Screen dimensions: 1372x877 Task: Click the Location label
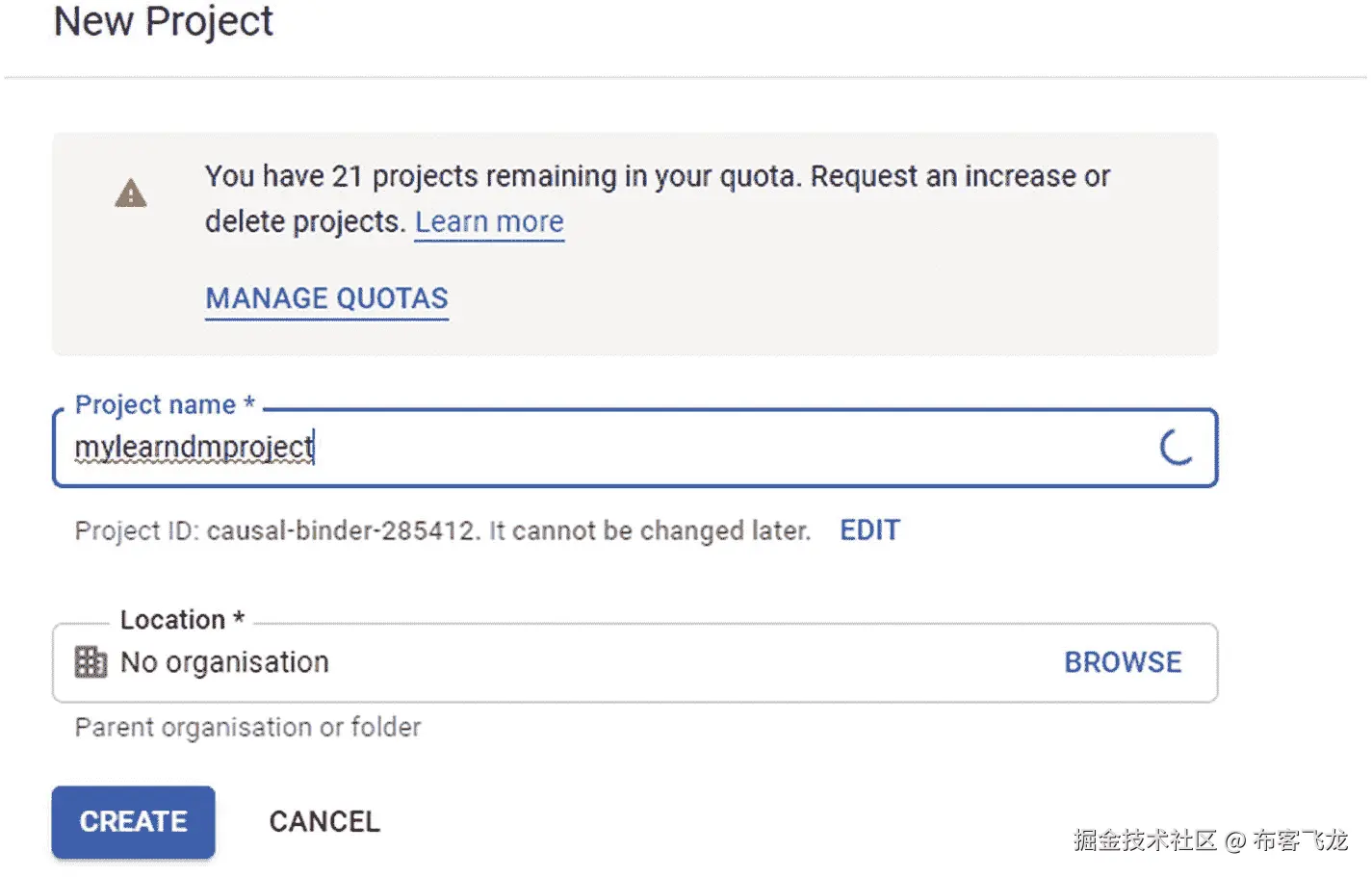(x=182, y=620)
